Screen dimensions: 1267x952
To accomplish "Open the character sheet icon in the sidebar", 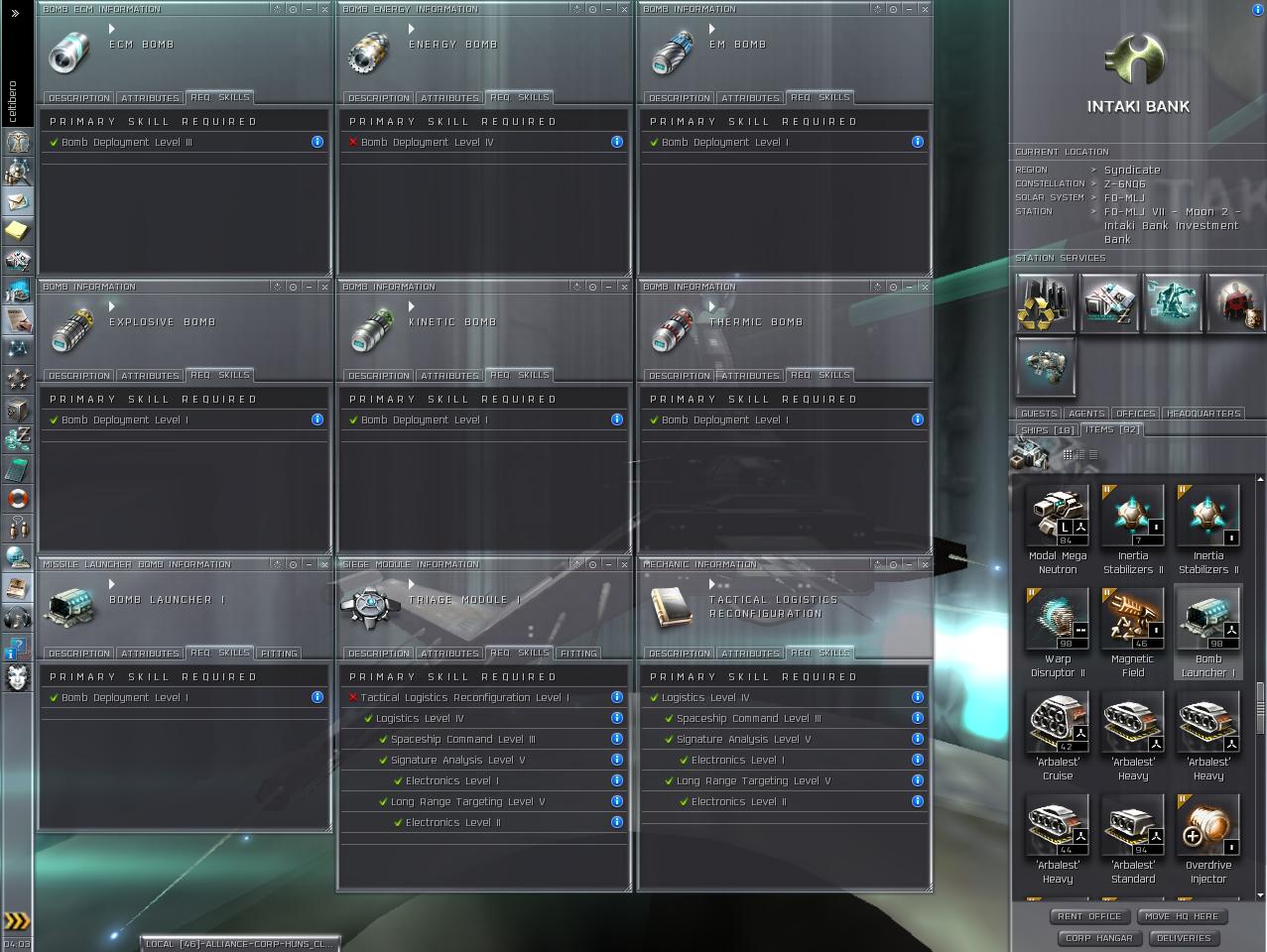I will pos(17,142).
